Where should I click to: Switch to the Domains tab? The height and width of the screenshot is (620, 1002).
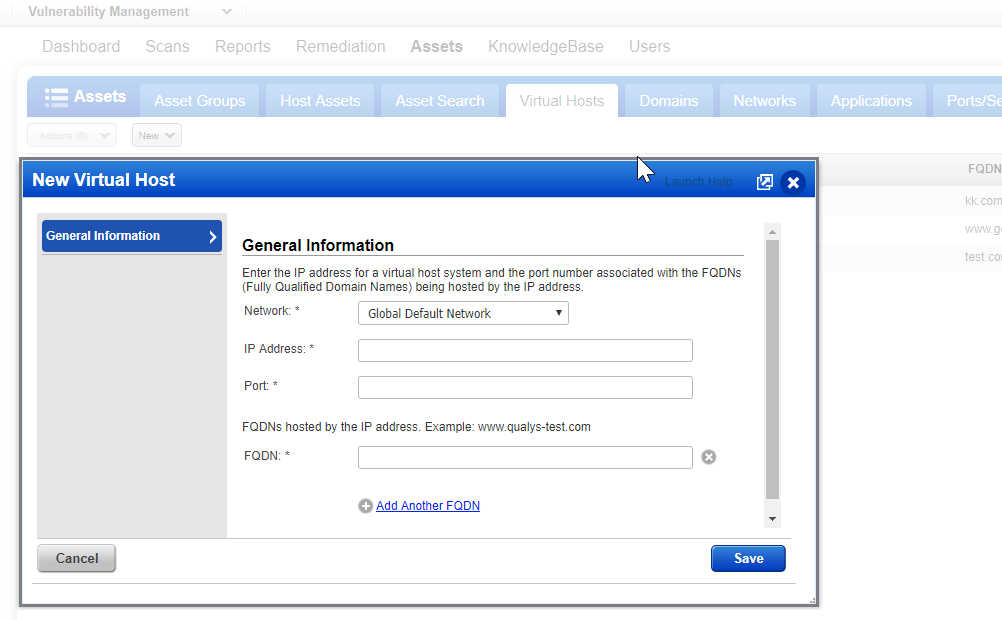click(x=668, y=100)
